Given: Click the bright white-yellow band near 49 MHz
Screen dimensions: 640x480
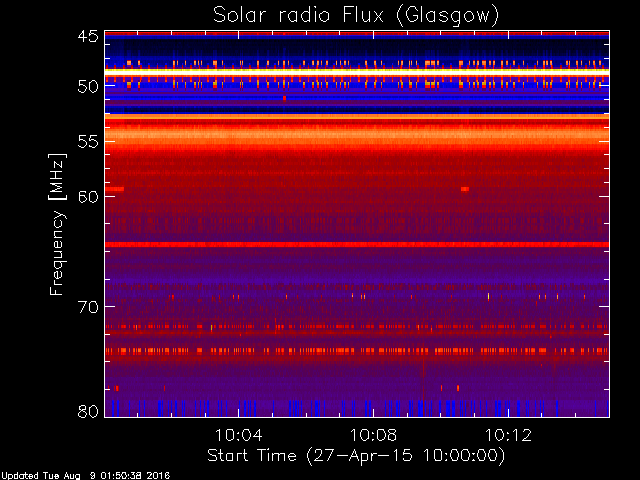Looking at the screenshot, I should pos(357,72).
